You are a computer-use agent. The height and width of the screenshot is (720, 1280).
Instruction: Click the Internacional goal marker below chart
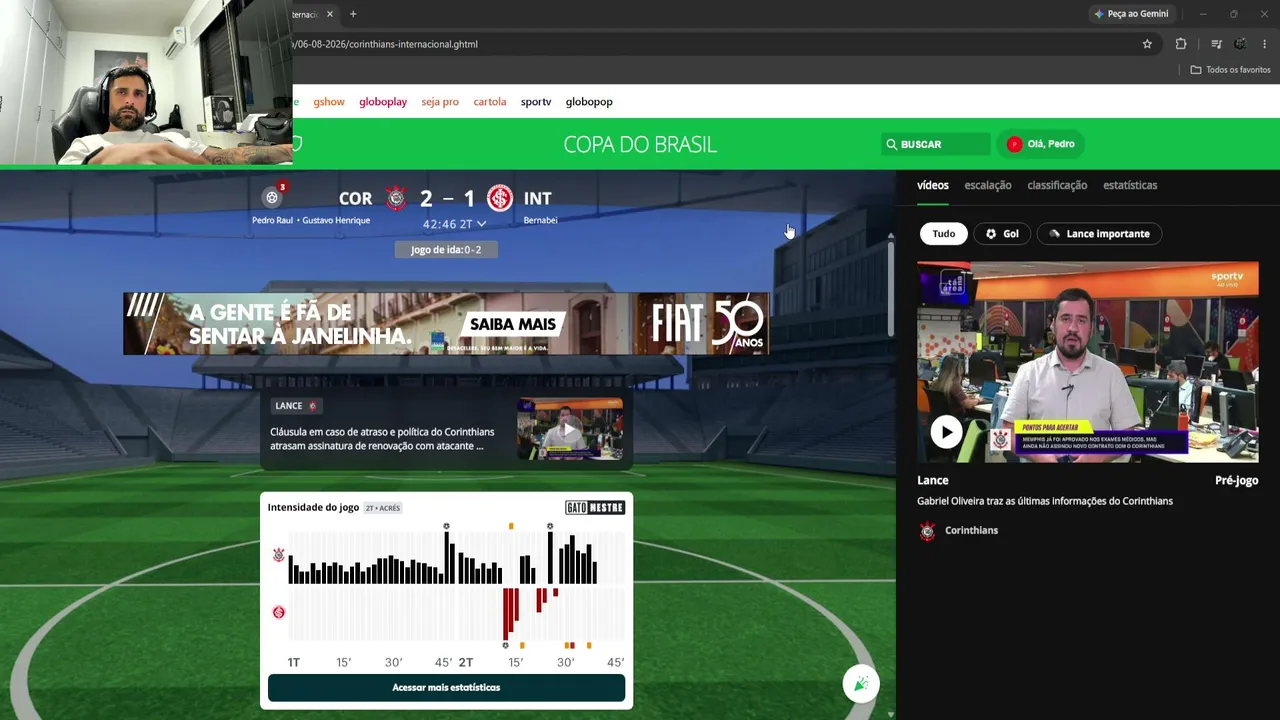[505, 646]
